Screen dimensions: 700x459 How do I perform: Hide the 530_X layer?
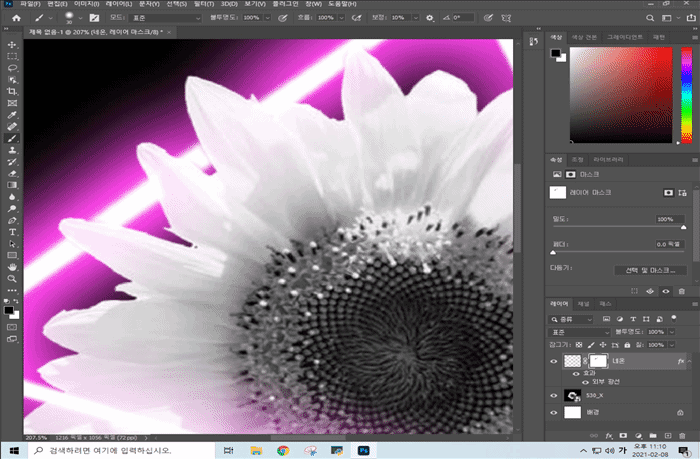554,396
